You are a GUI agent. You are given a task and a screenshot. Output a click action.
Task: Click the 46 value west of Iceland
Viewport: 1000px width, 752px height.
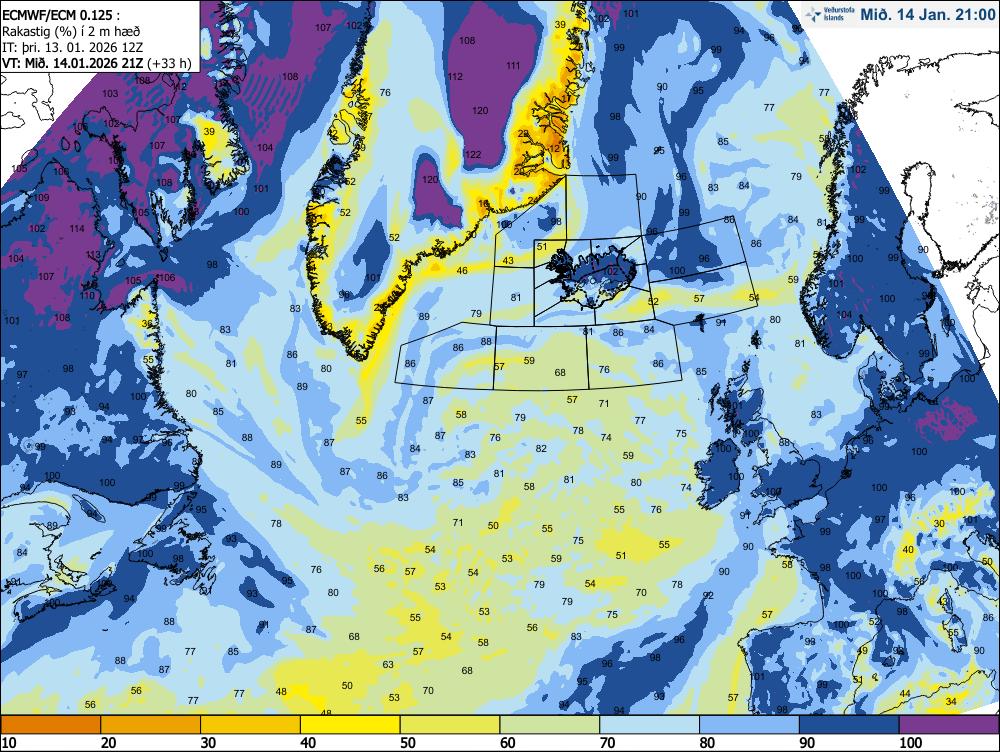[x=462, y=270]
